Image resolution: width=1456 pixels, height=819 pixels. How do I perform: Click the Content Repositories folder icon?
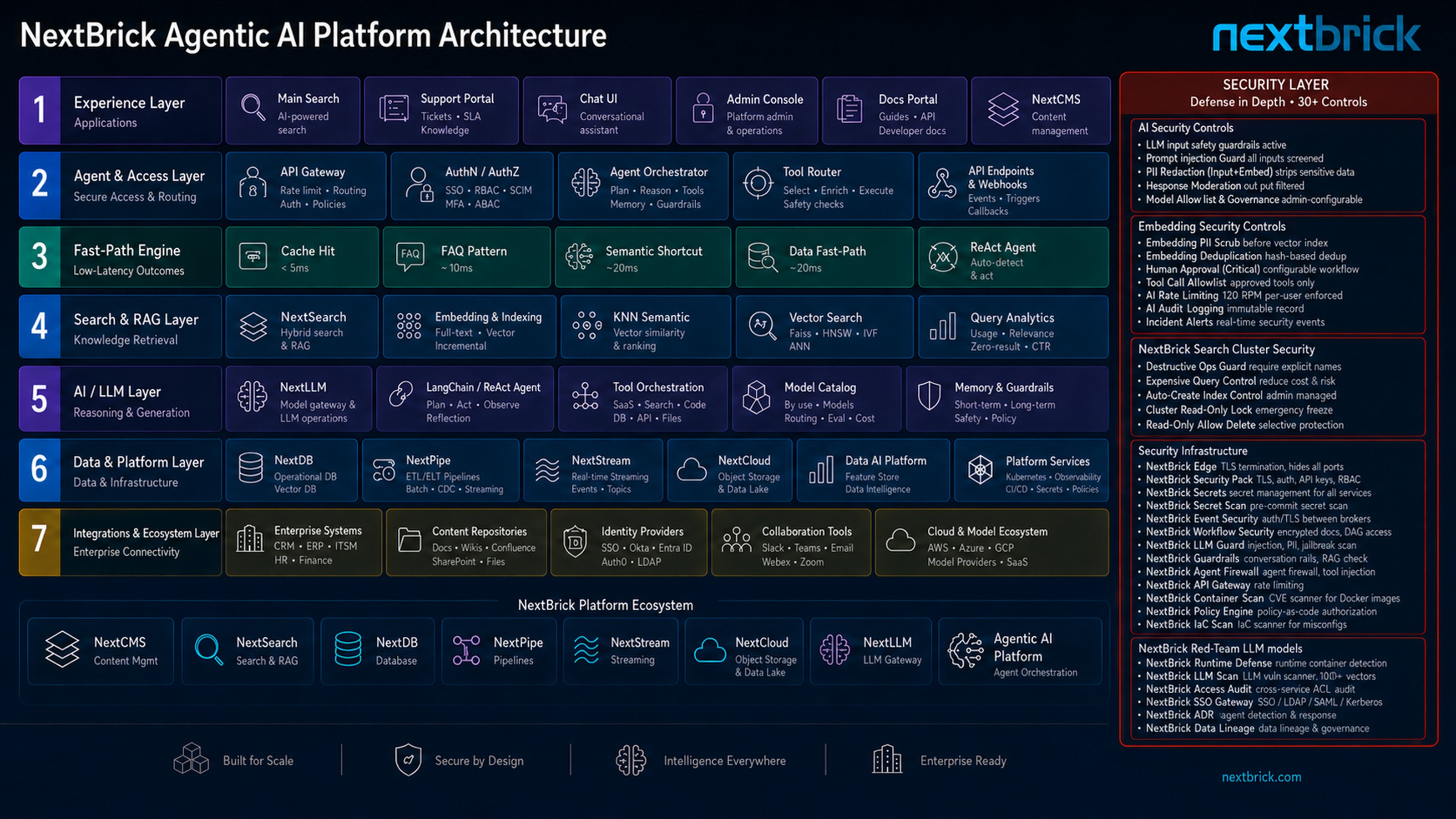pos(409,540)
